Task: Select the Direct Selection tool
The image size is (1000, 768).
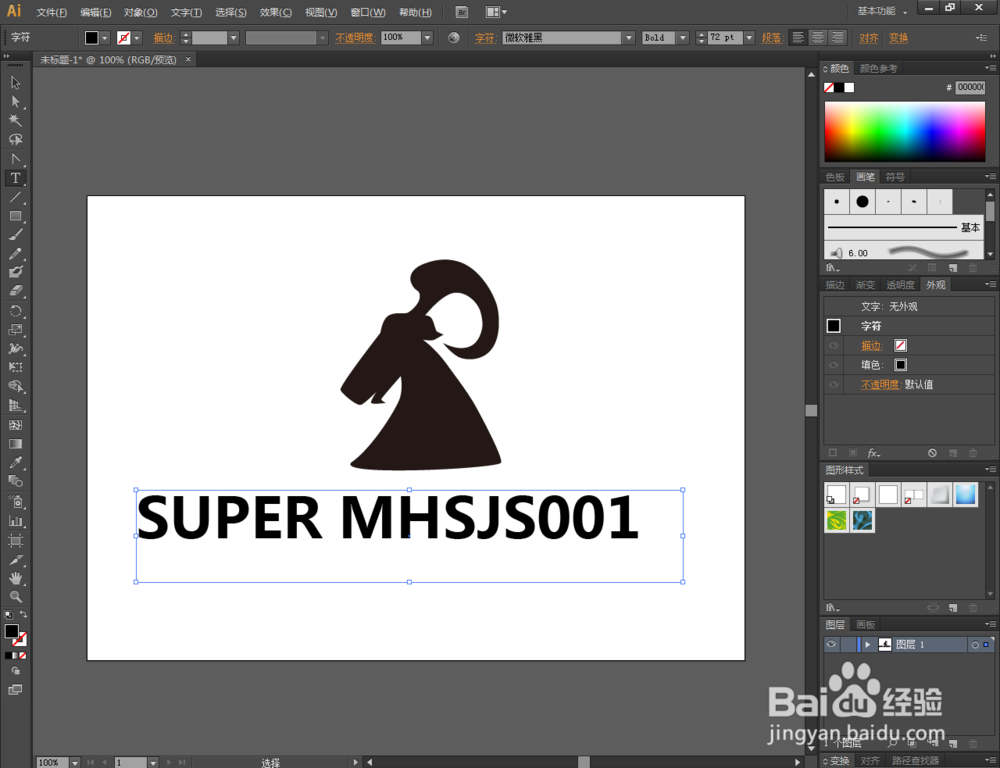Action: (x=15, y=101)
